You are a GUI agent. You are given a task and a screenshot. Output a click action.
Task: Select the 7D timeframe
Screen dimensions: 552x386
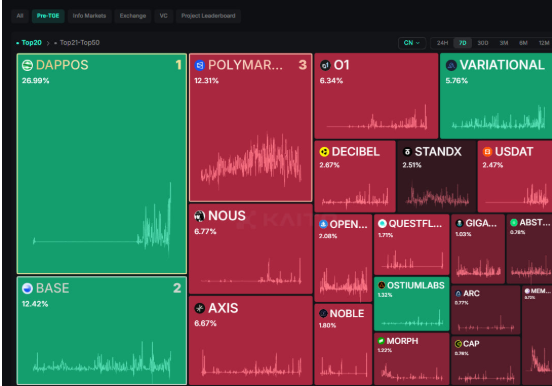pyautogui.click(x=463, y=43)
